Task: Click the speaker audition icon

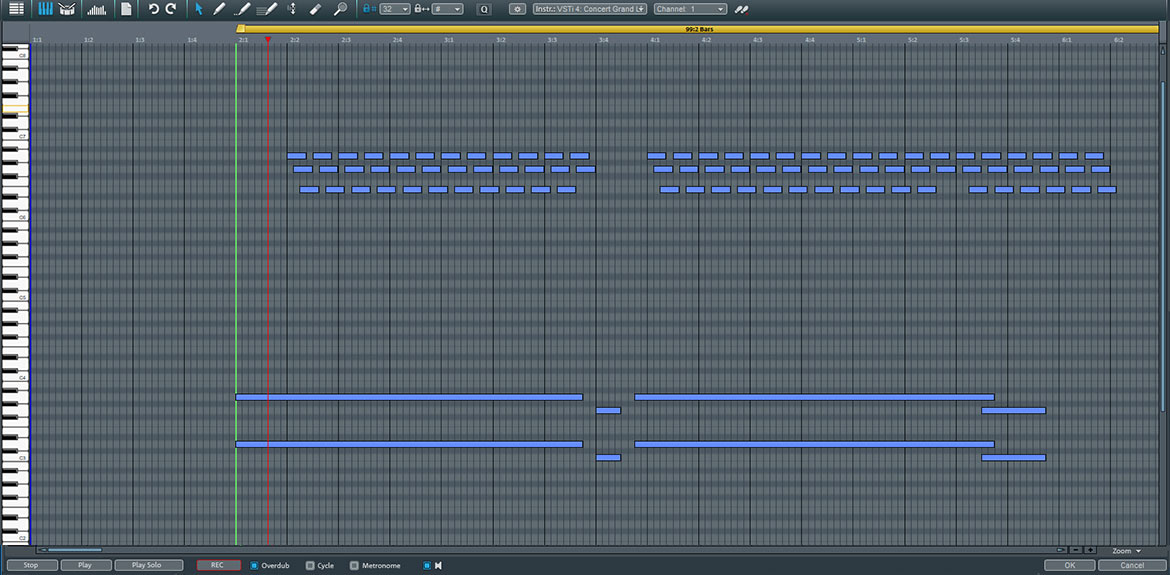Action: (439, 565)
